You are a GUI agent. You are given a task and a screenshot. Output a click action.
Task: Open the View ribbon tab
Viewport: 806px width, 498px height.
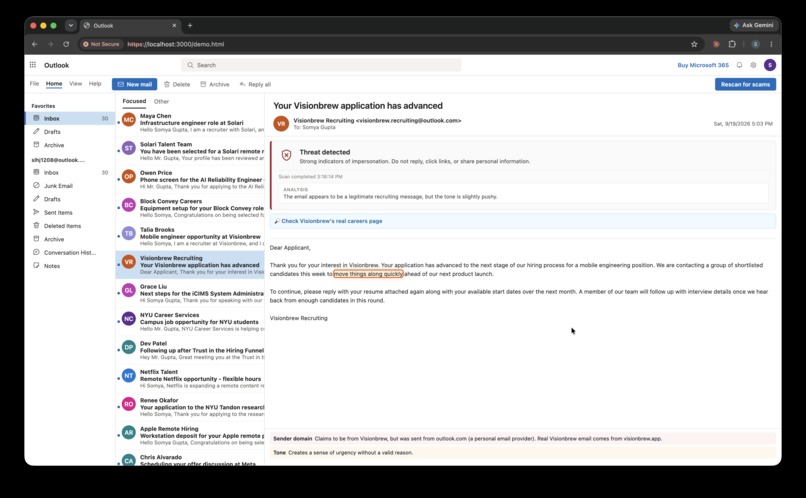[x=76, y=83]
